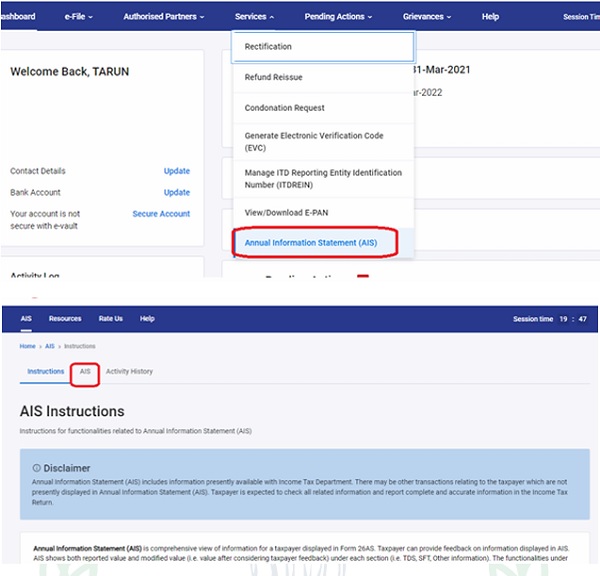Screen dimensions: 600x576
Task: Select Manage ITD Reporting Entity Identification Number
Action: [x=323, y=179]
